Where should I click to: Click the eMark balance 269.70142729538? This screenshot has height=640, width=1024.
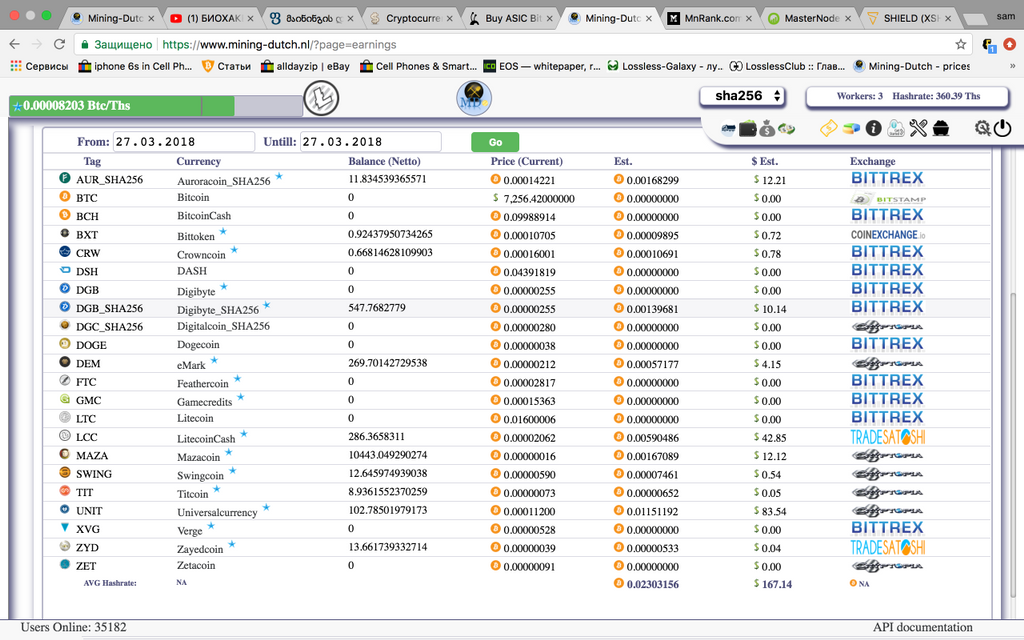pyautogui.click(x=387, y=362)
